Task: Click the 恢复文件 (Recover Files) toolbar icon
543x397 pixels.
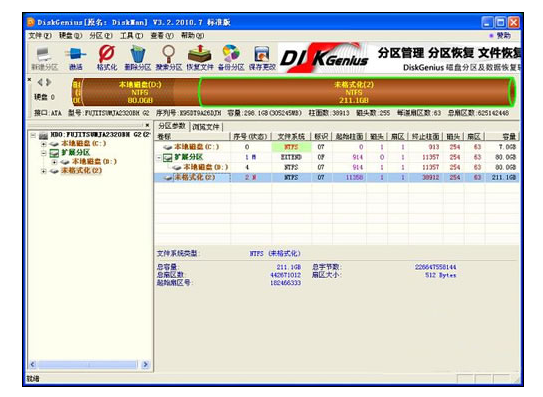Action: click(x=200, y=58)
